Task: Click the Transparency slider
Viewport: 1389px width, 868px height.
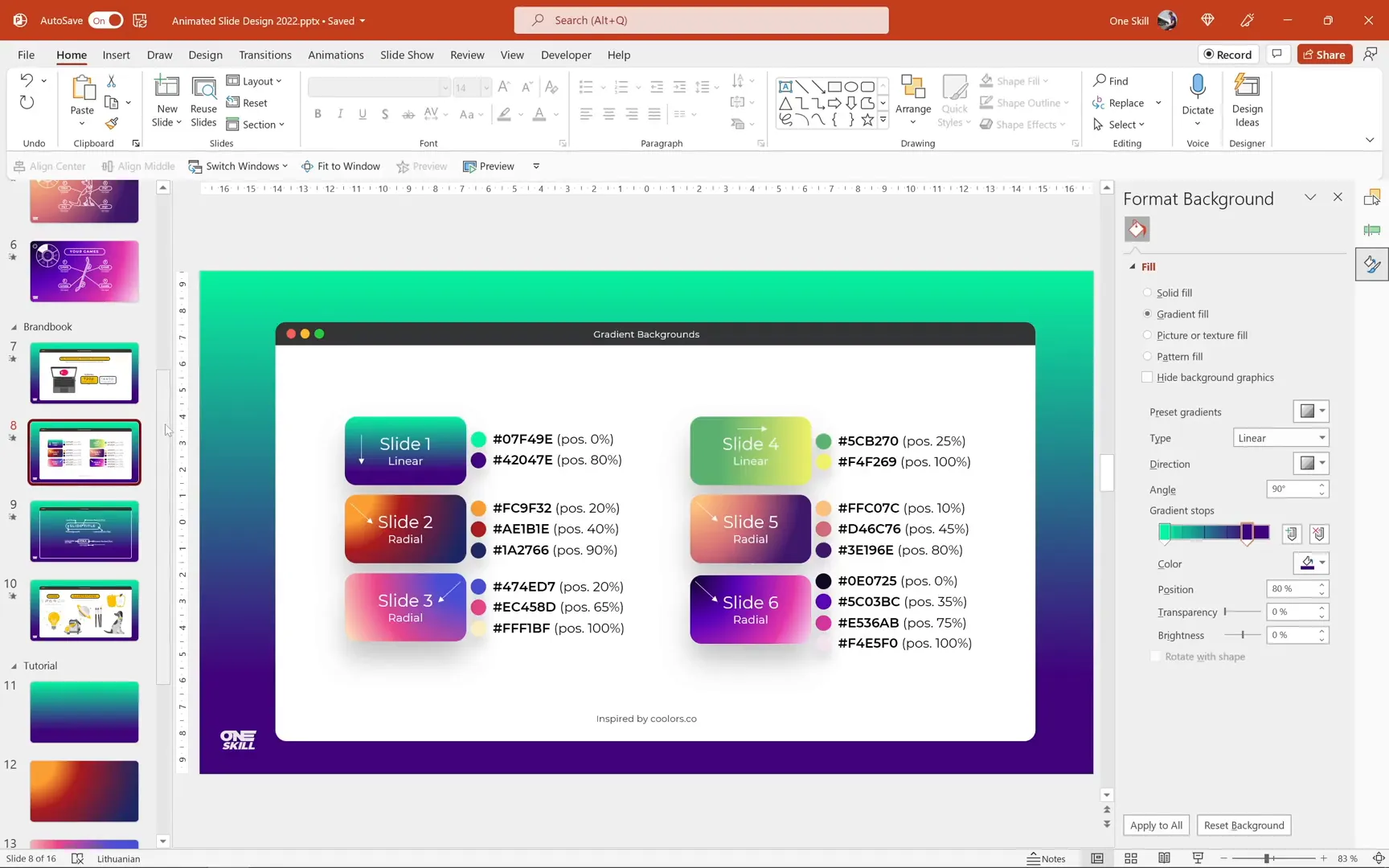Action: click(1241, 612)
